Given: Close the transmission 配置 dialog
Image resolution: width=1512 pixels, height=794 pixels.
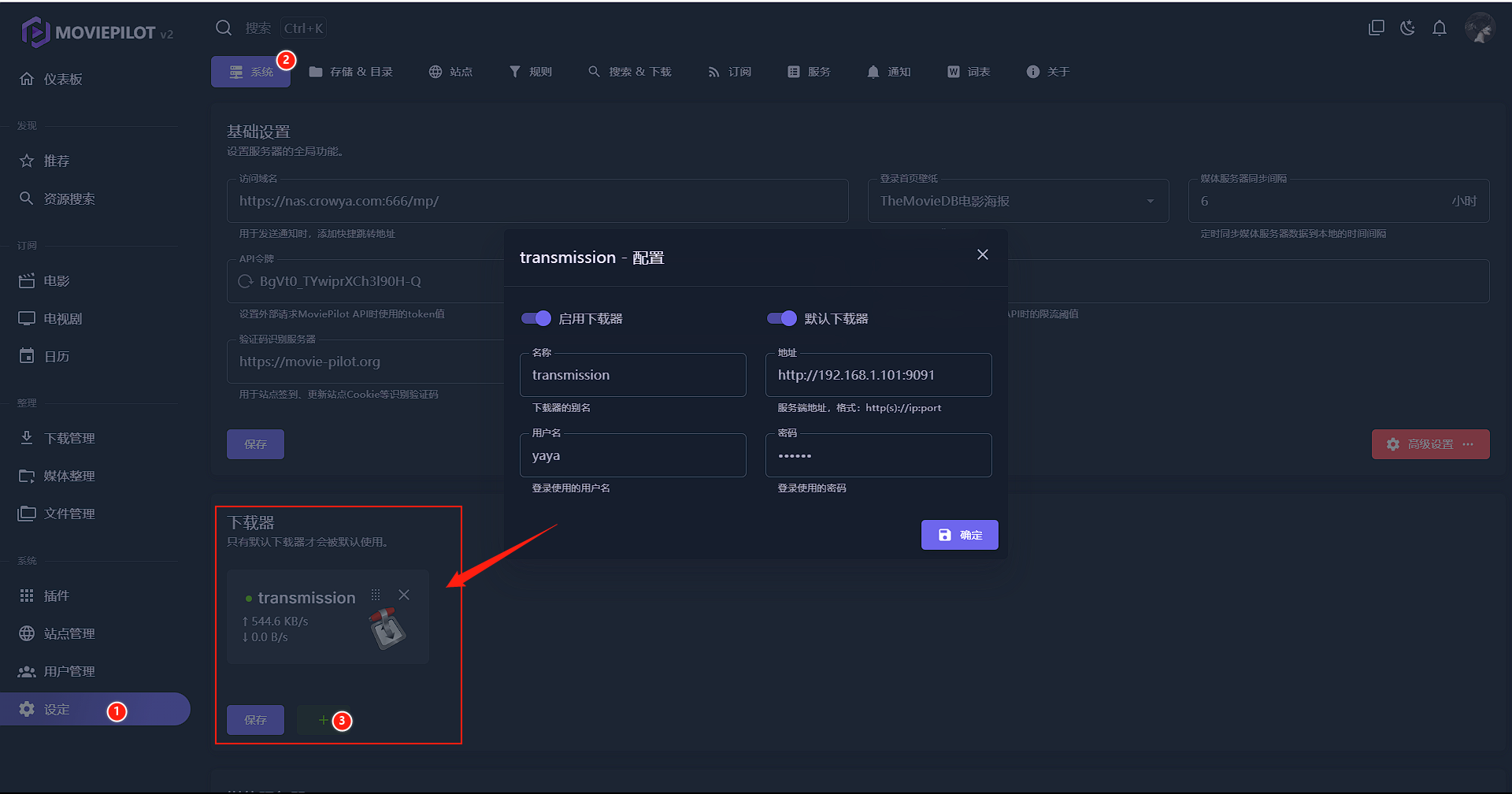Looking at the screenshot, I should (x=983, y=254).
